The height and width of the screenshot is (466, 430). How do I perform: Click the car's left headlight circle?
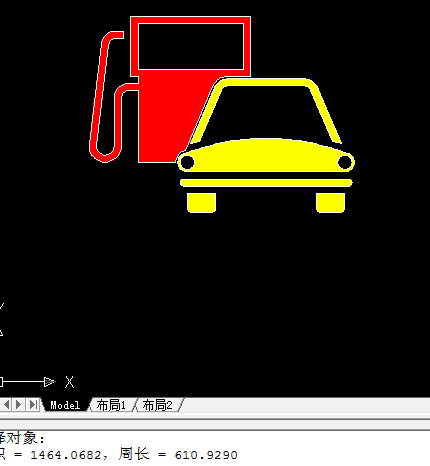pyautogui.click(x=187, y=162)
